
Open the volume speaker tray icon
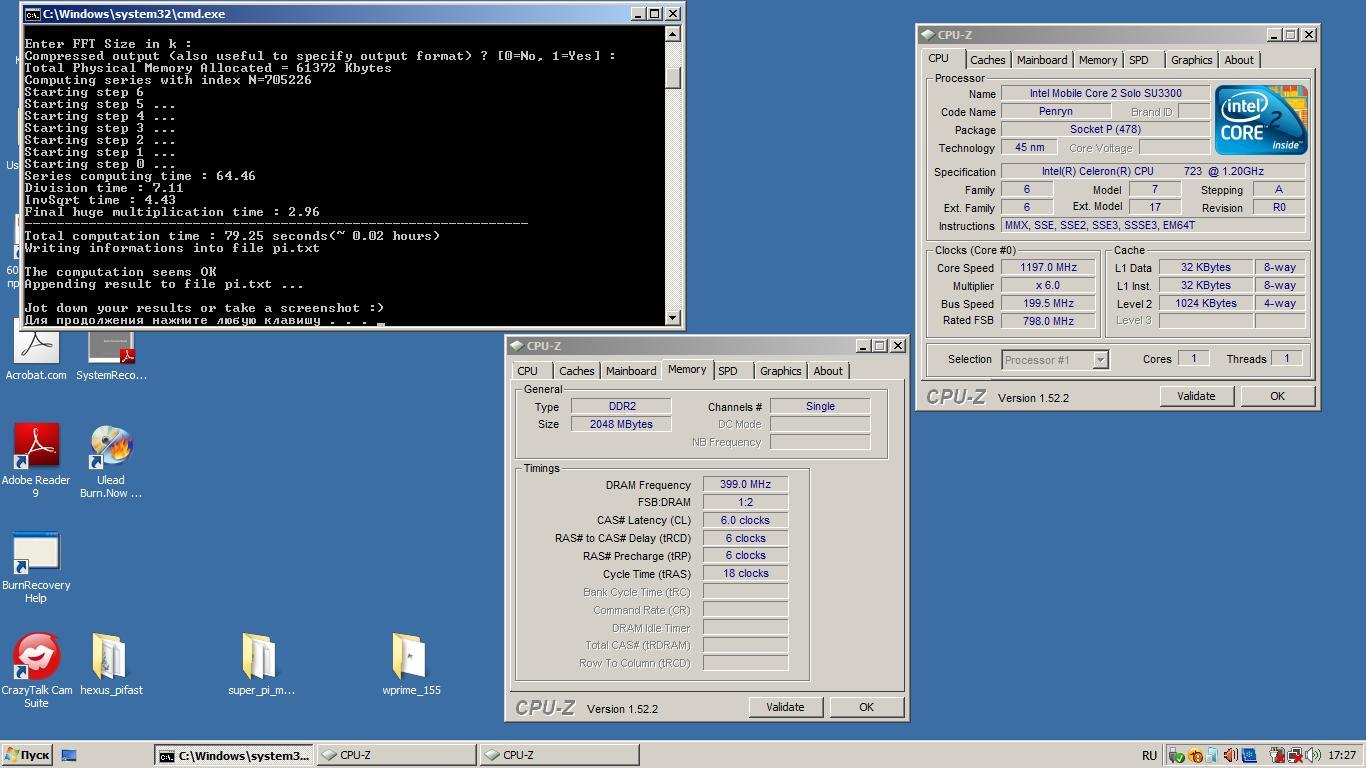[x=1313, y=756]
